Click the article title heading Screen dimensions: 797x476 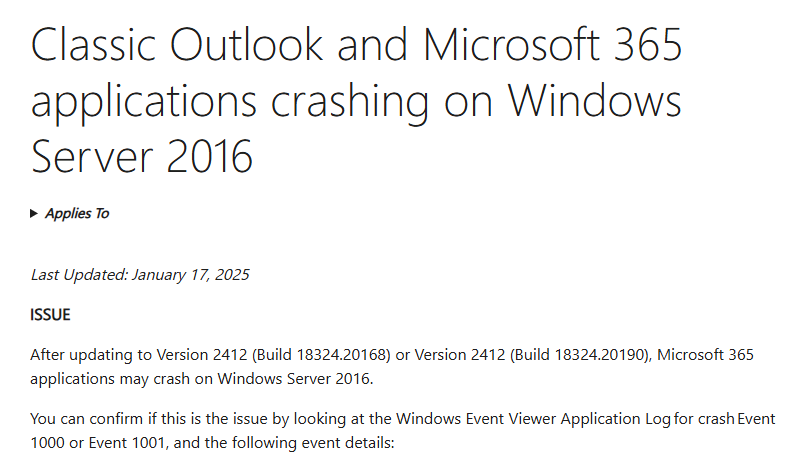click(x=356, y=101)
